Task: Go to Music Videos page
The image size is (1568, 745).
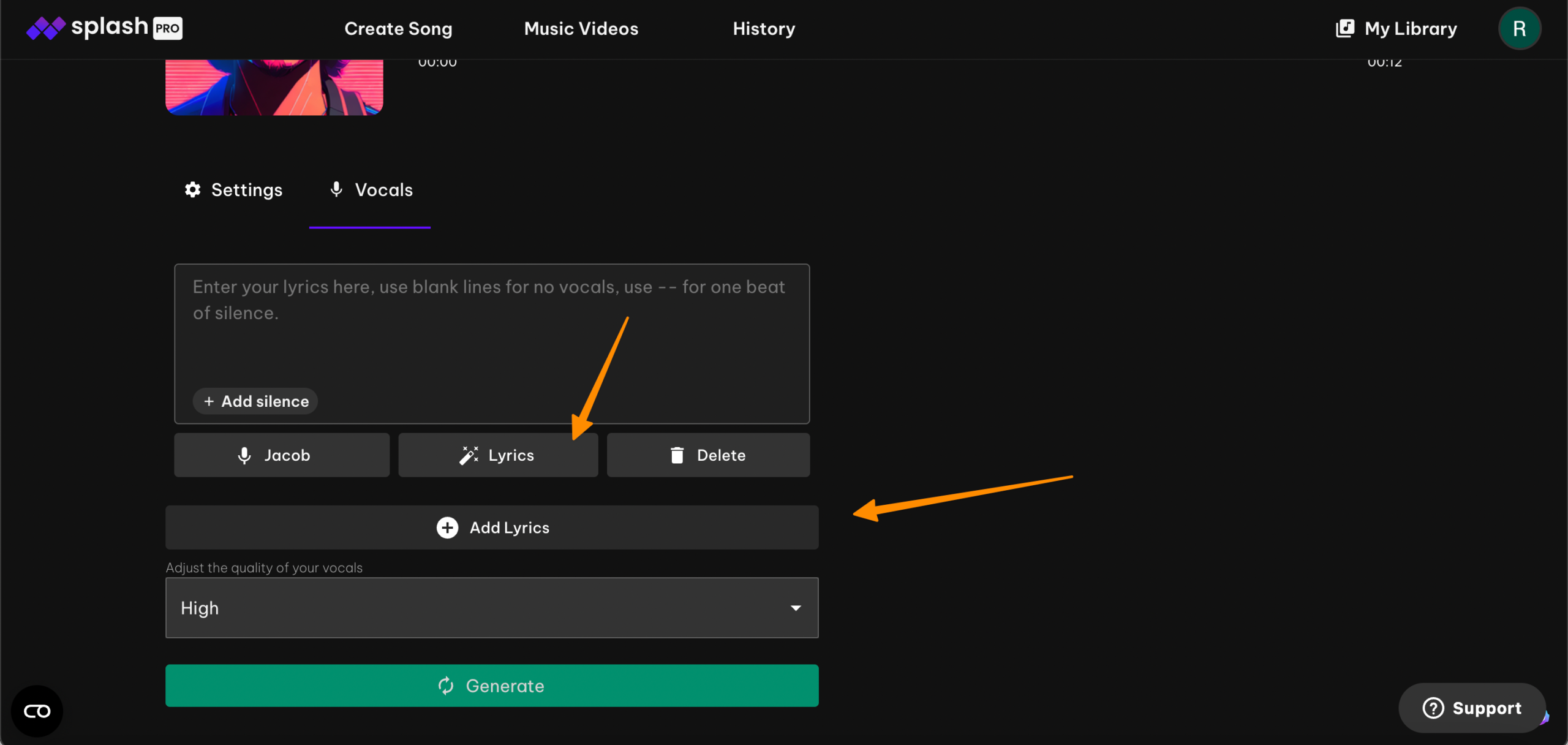Action: click(x=581, y=29)
